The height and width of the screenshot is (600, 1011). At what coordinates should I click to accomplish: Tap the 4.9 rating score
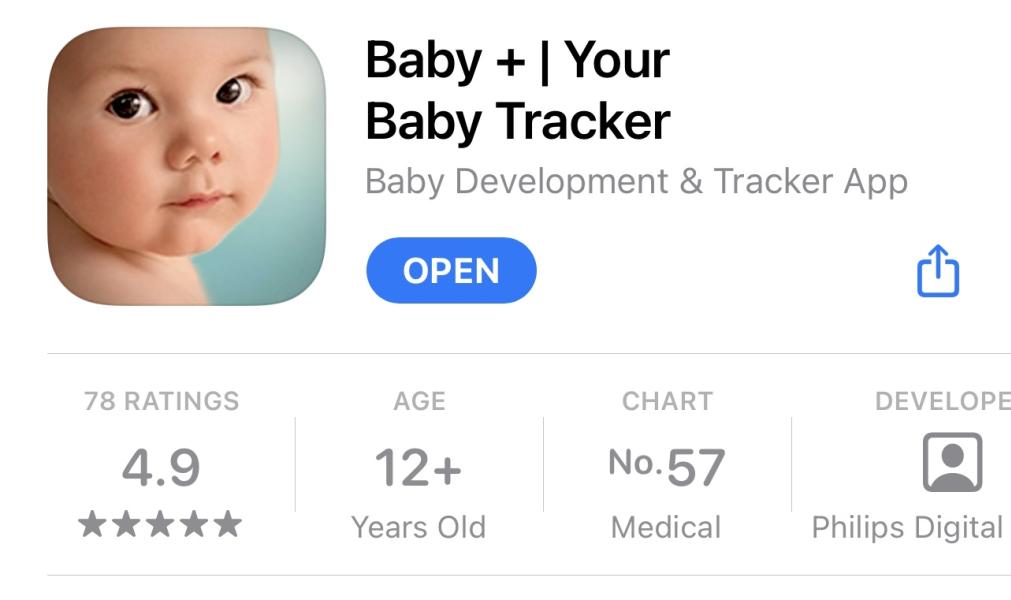pyautogui.click(x=161, y=468)
